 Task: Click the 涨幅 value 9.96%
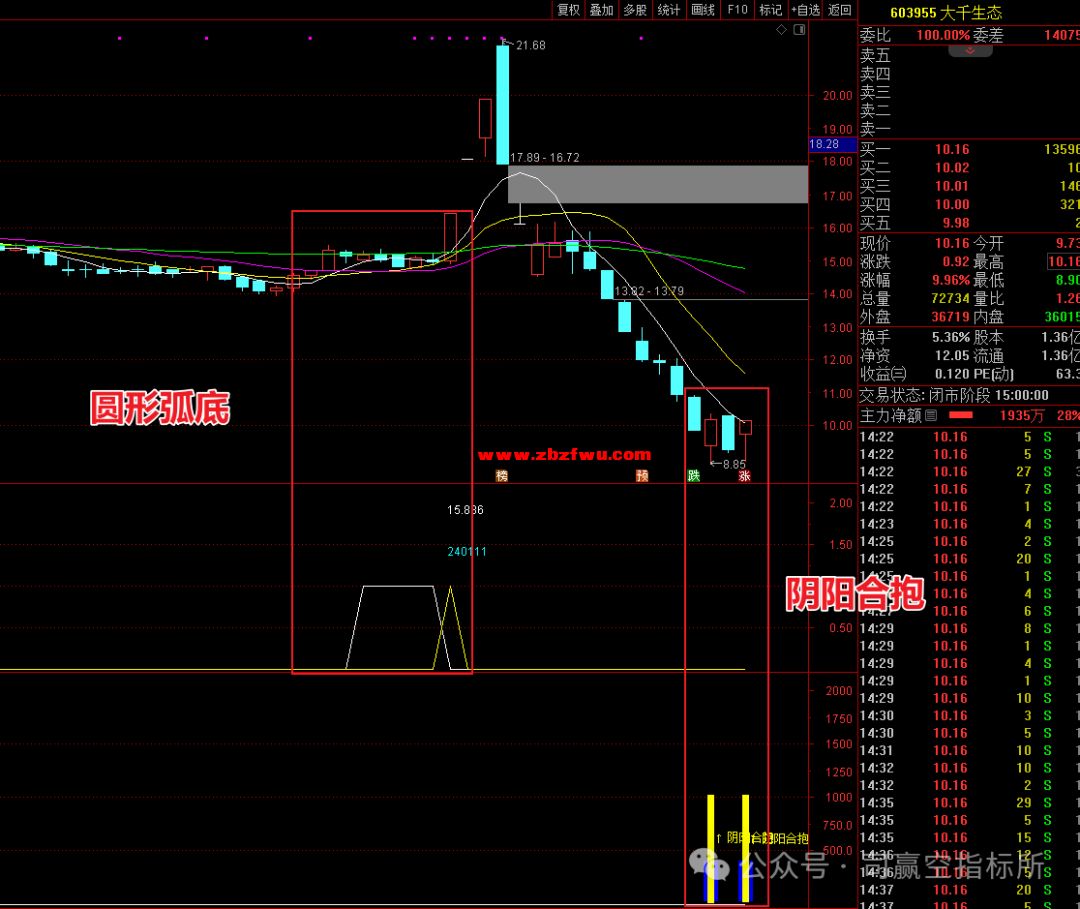(x=951, y=280)
